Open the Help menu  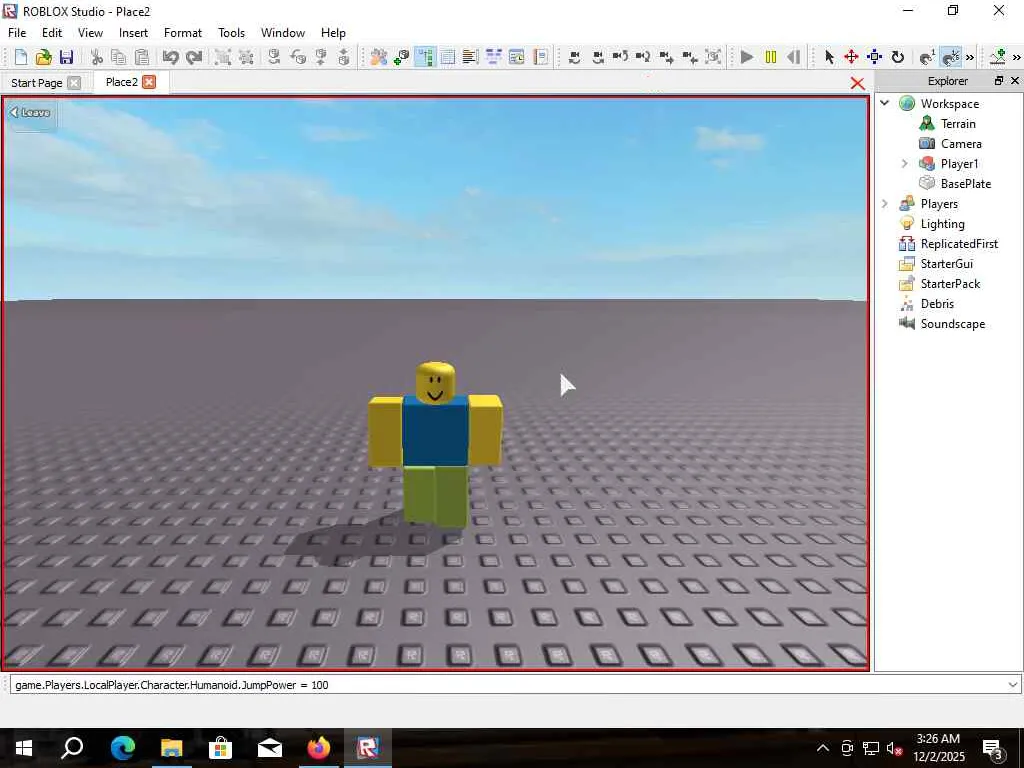coord(333,33)
